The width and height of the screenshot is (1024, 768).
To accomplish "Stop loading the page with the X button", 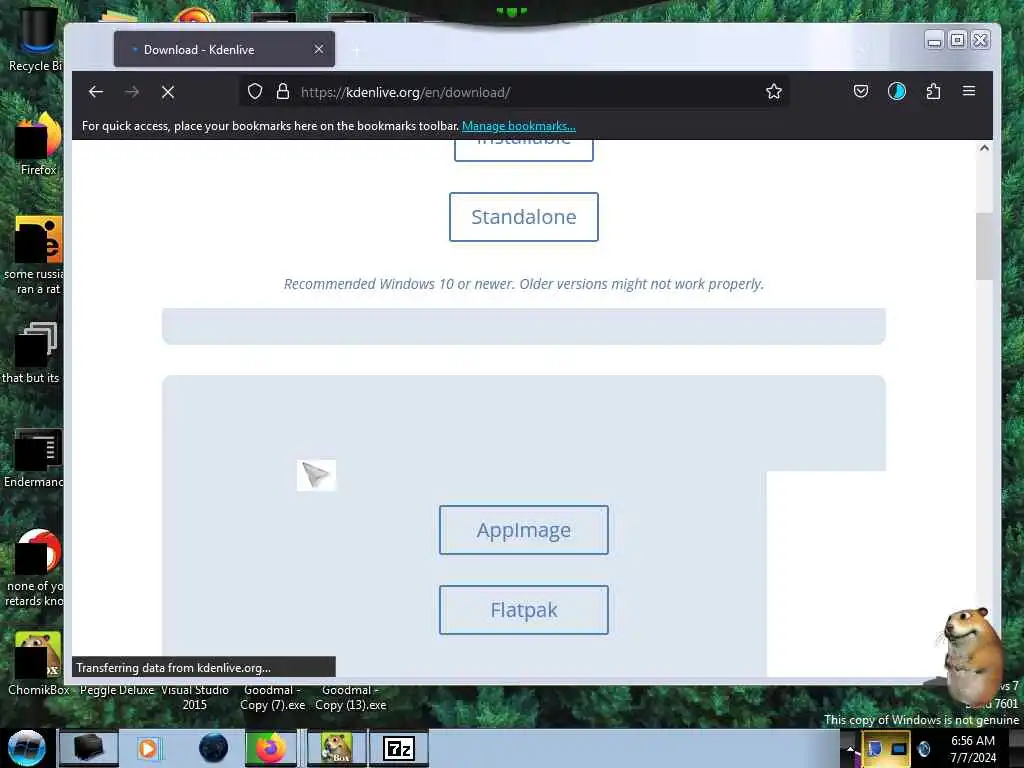I will tap(168, 92).
